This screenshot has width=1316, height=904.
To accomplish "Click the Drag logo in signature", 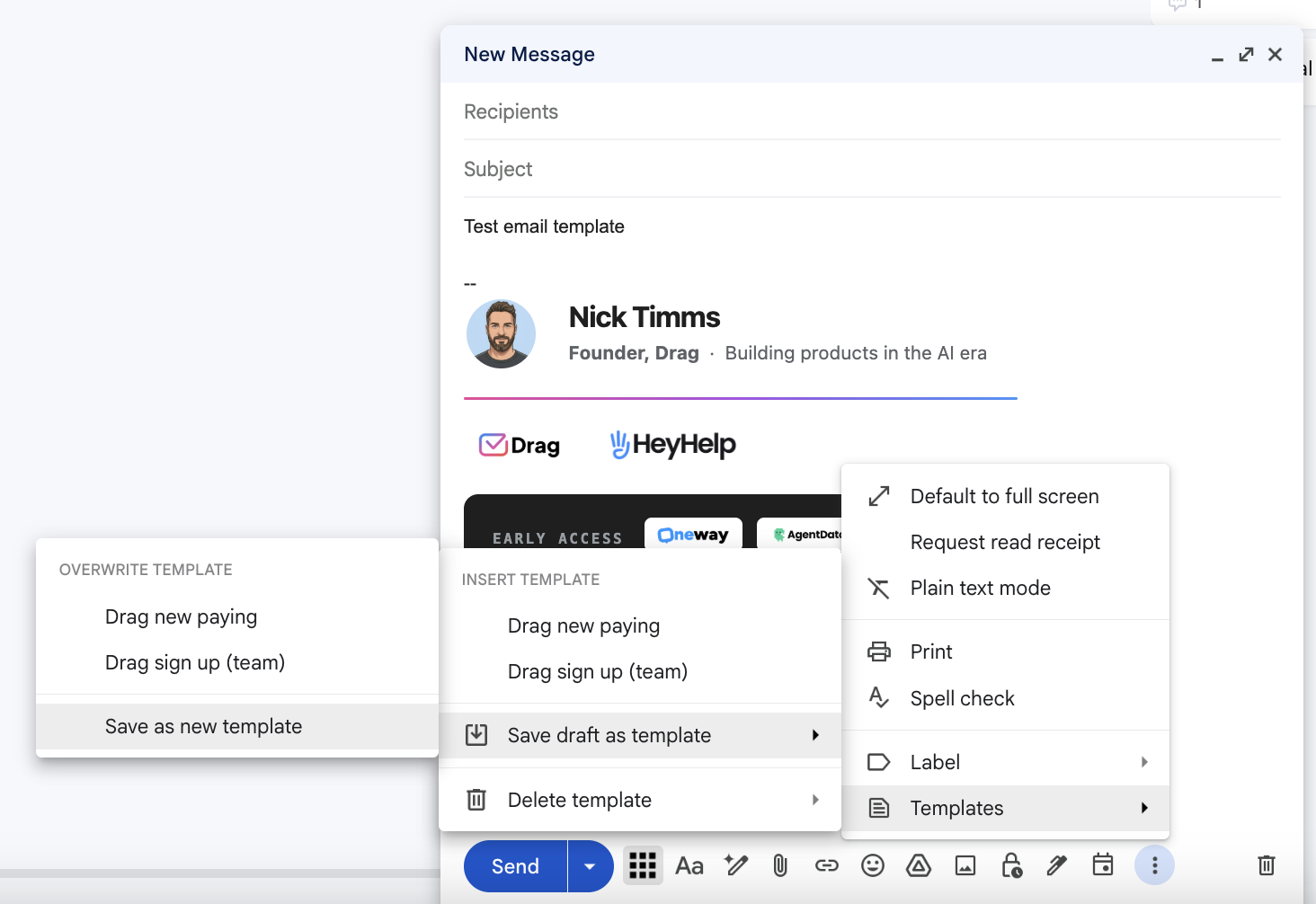I will click(520, 445).
